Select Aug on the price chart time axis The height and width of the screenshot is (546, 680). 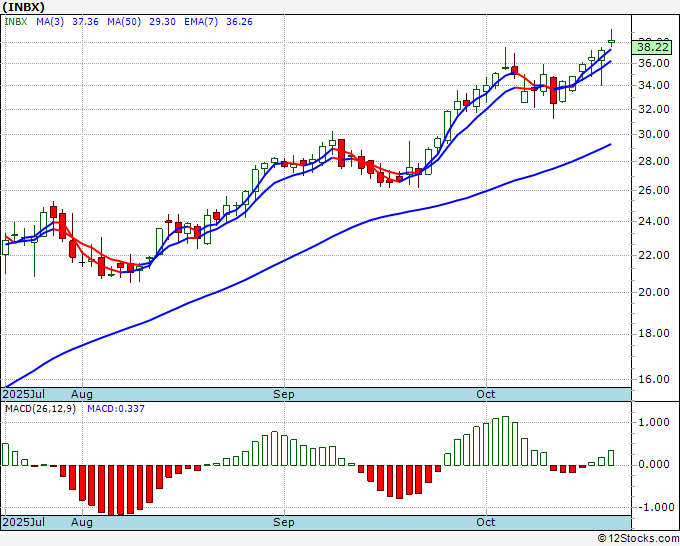pos(82,394)
